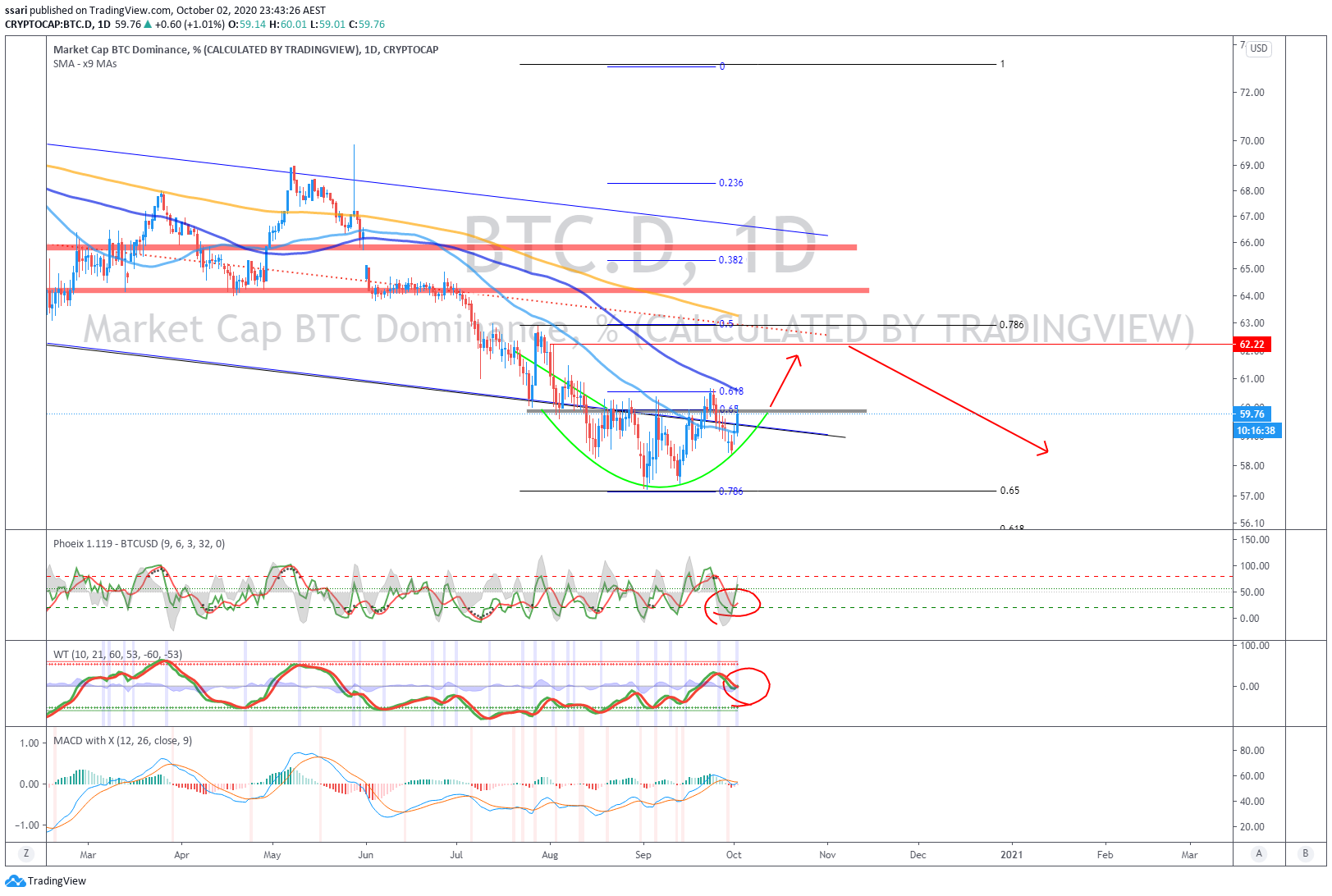This screenshot has width=1332, height=896.
Task: Click the 'Jul' label on time axis
Action: point(456,855)
